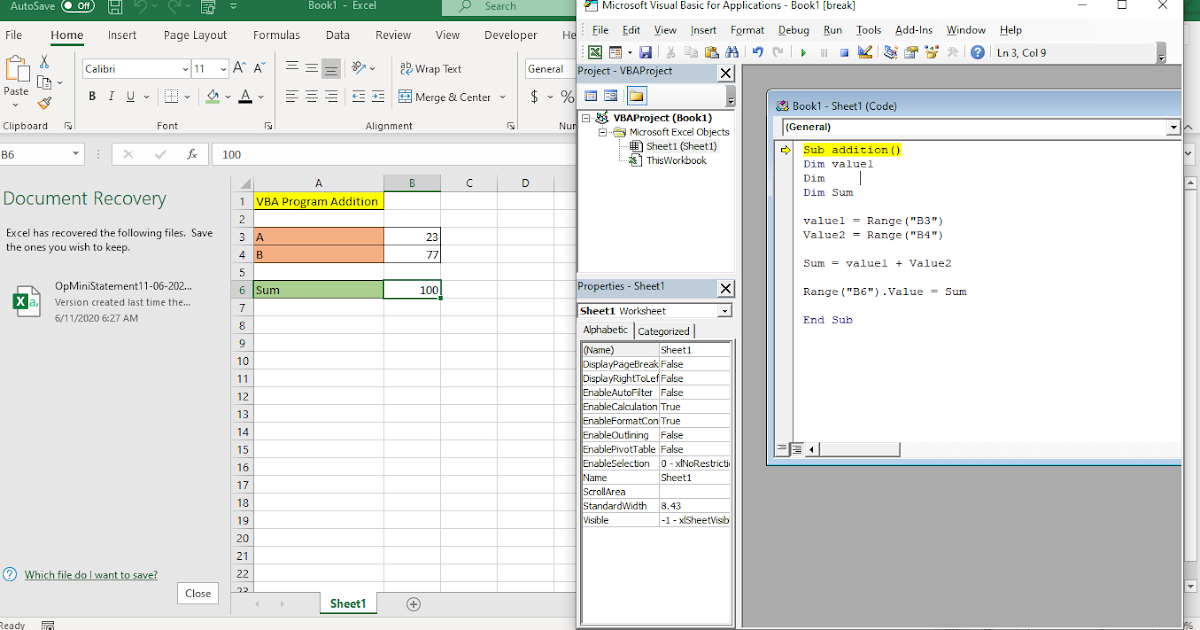Toggle Folders icon in Project panel

click(x=636, y=96)
